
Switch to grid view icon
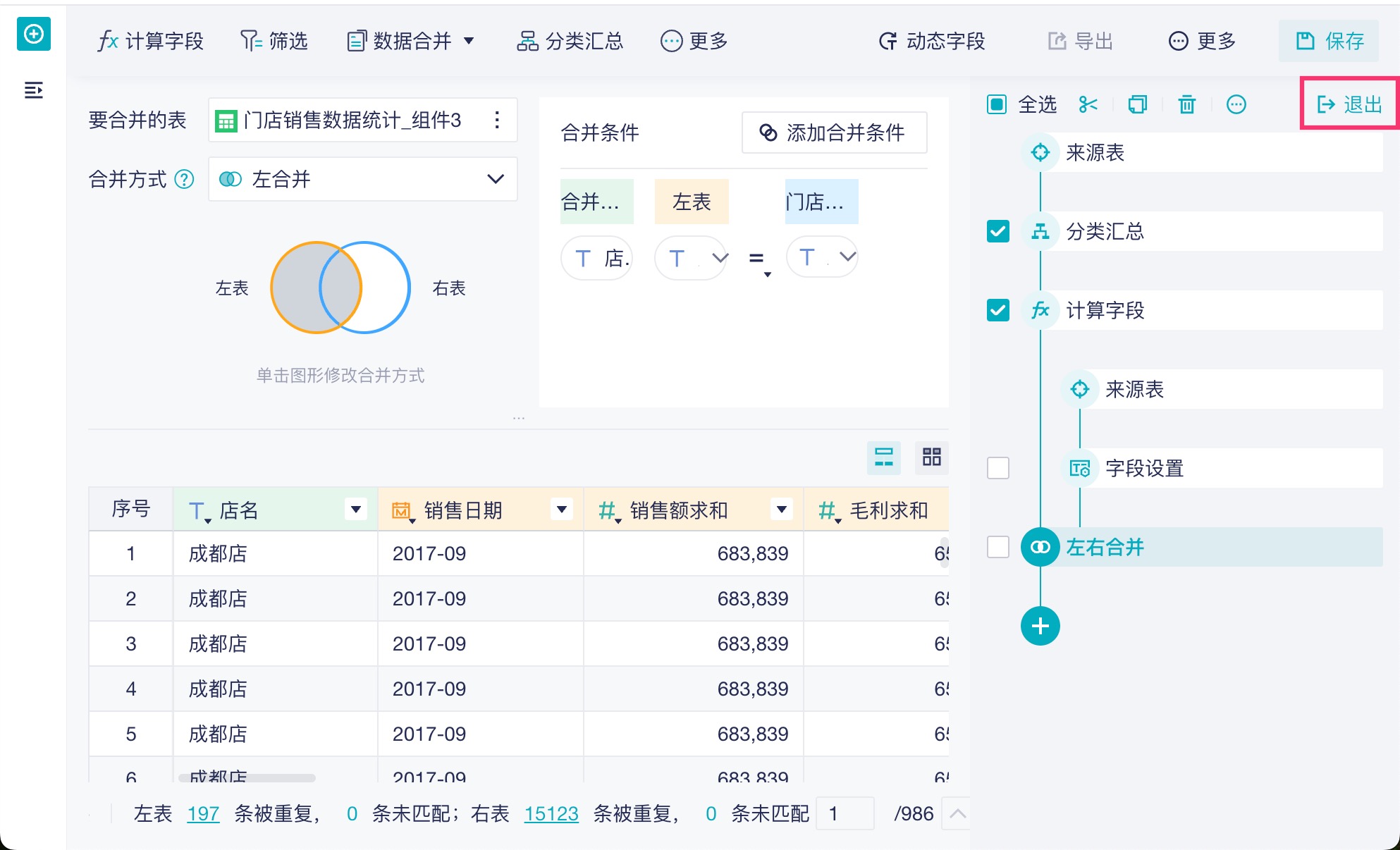pyautogui.click(x=931, y=457)
